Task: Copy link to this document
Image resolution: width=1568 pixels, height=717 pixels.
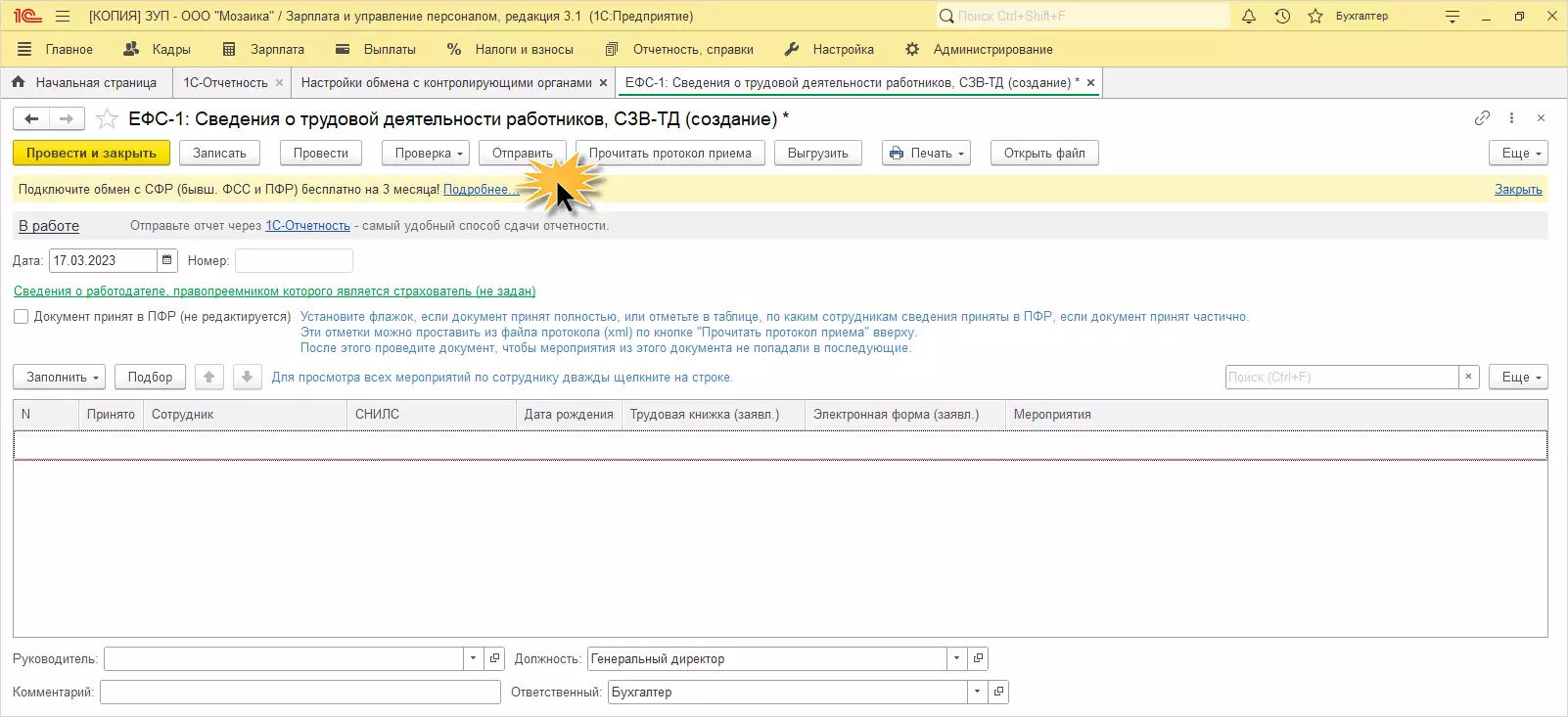Action: (1482, 118)
